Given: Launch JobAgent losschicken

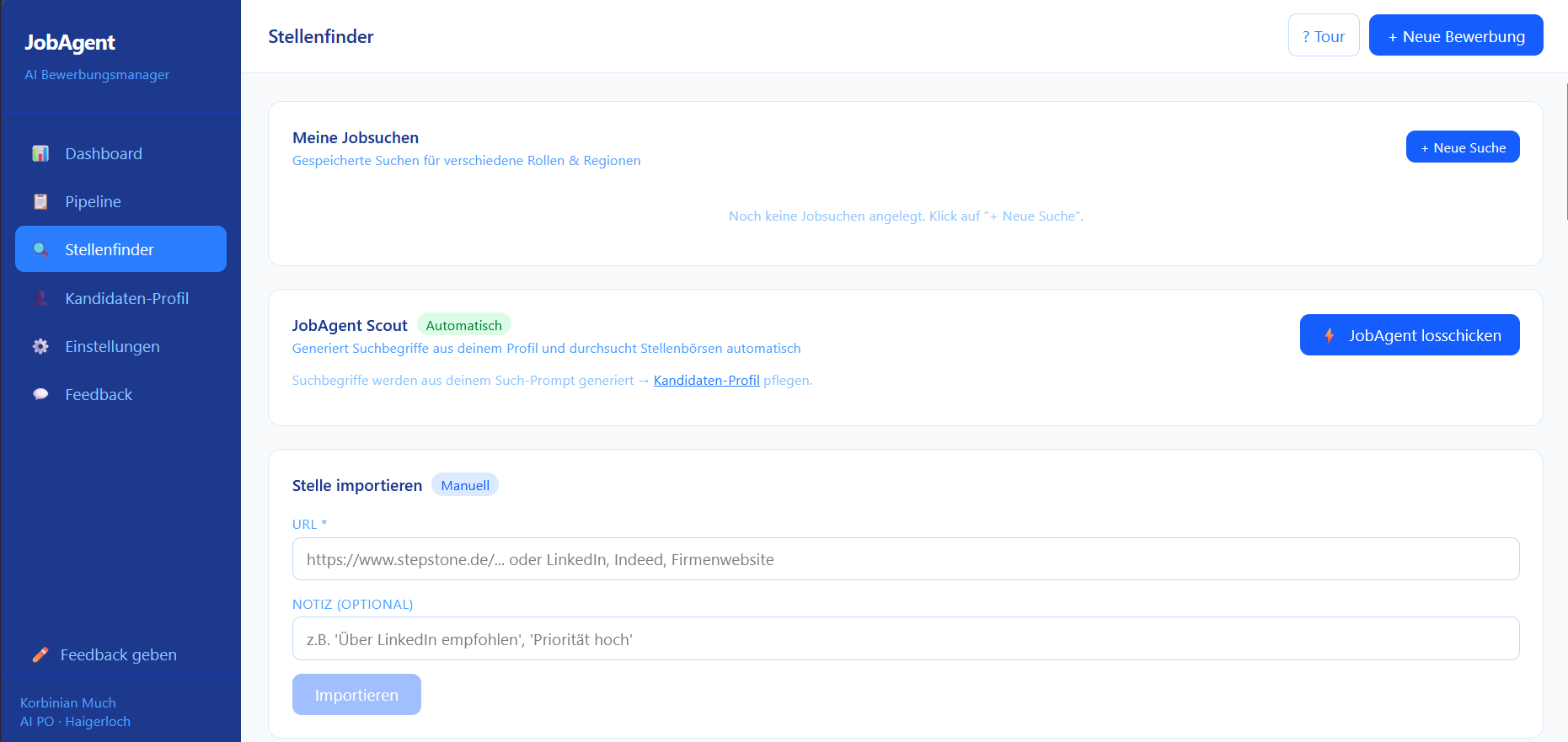Looking at the screenshot, I should coord(1410,335).
